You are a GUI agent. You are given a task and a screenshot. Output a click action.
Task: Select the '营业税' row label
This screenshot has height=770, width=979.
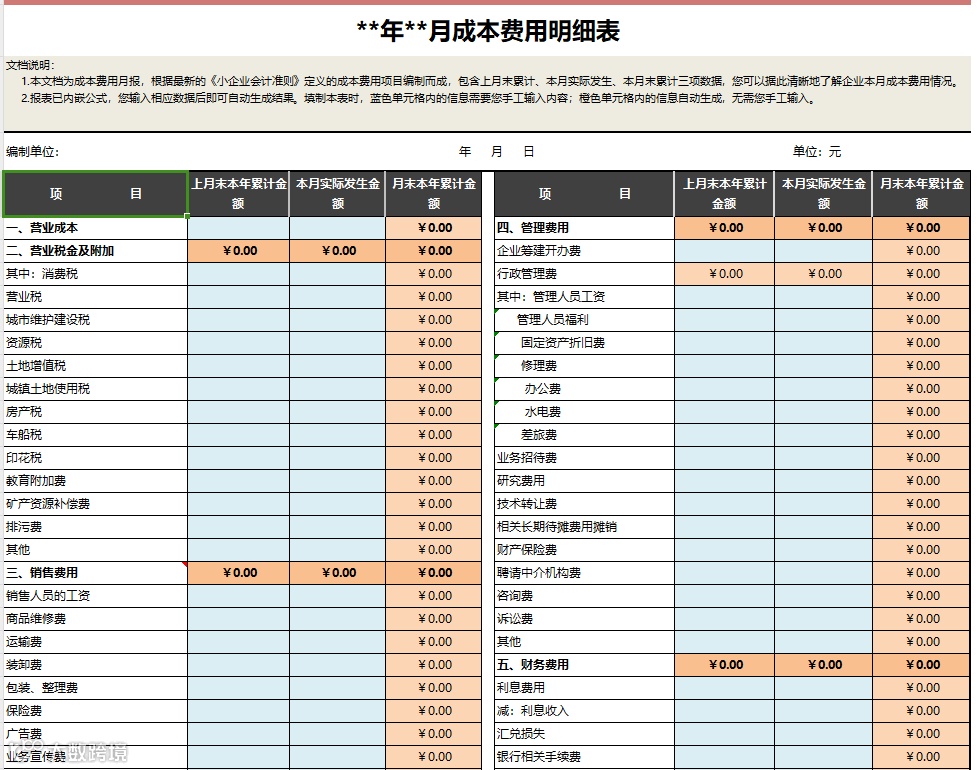[x=95, y=297]
